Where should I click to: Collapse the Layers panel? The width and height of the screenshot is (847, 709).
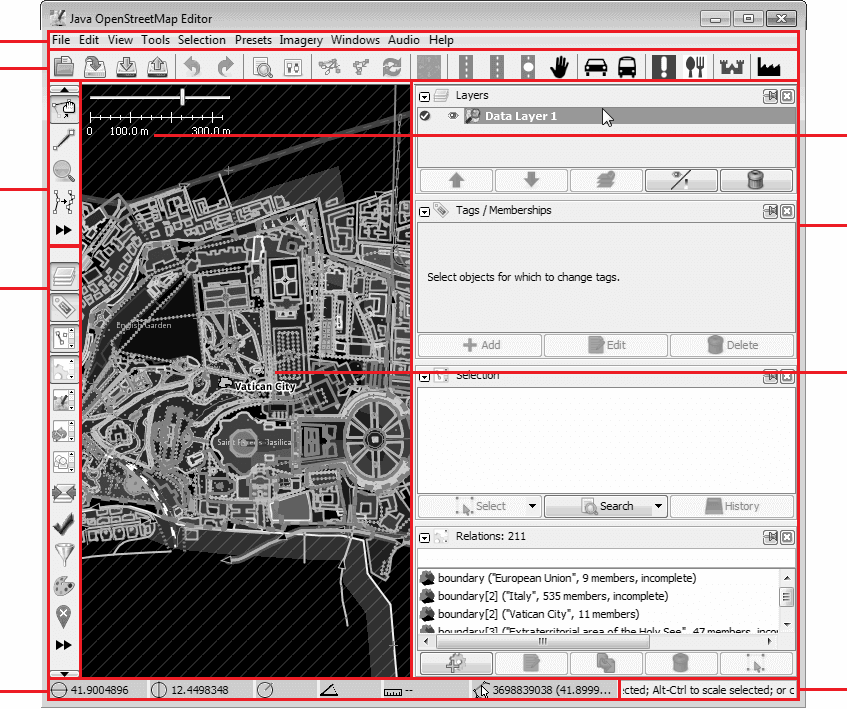(425, 97)
